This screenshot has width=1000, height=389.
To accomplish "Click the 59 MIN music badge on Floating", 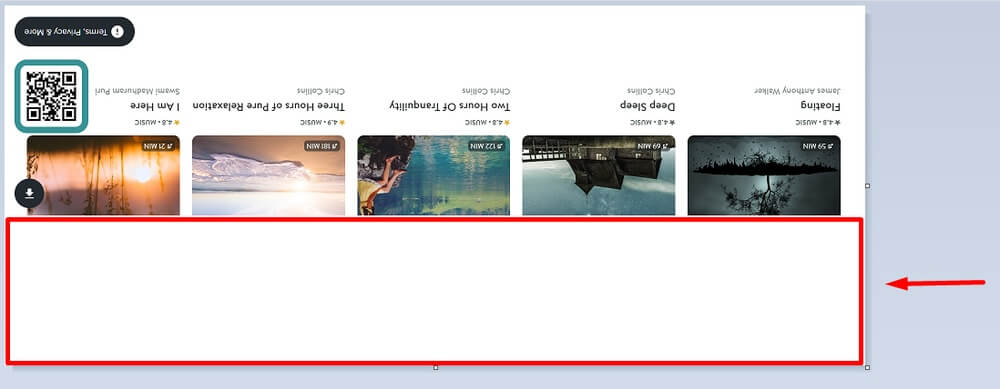I will click(818, 146).
